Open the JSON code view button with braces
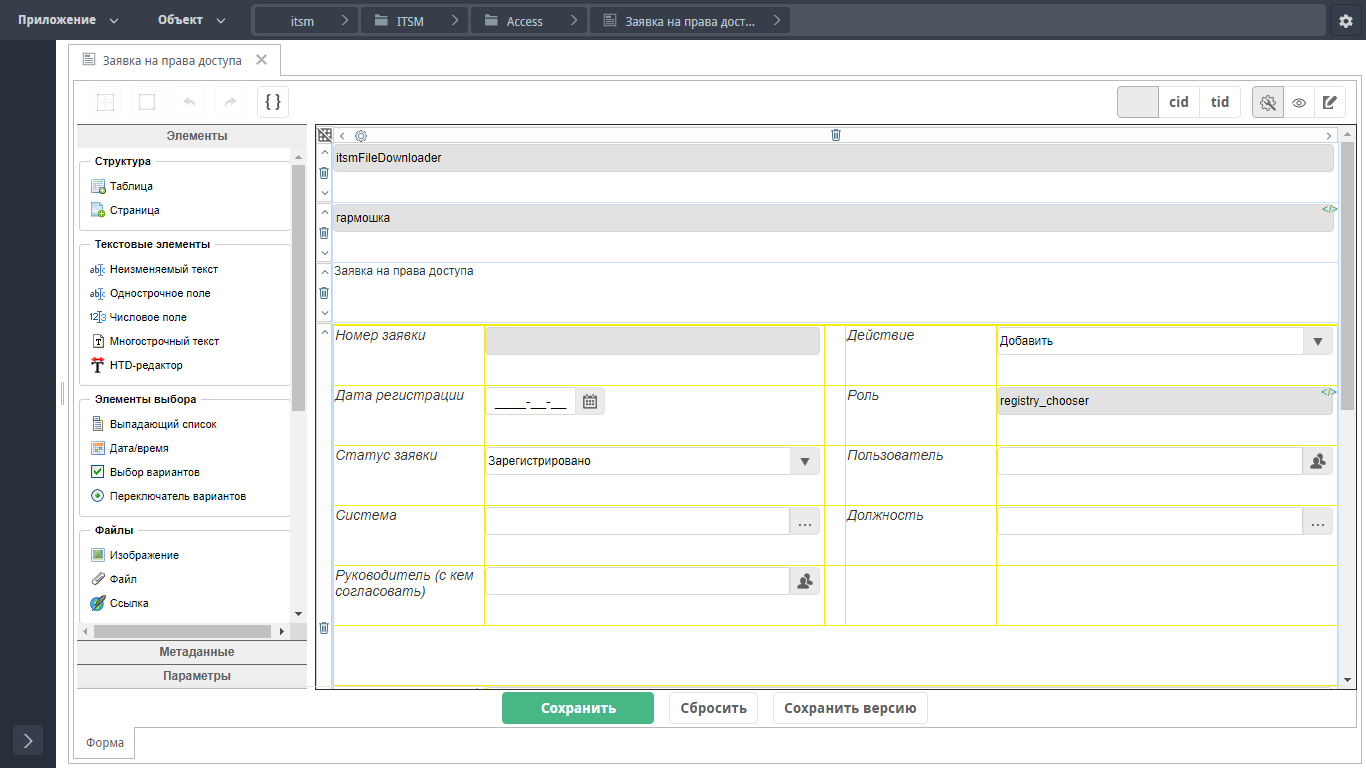1366x768 pixels. (273, 102)
